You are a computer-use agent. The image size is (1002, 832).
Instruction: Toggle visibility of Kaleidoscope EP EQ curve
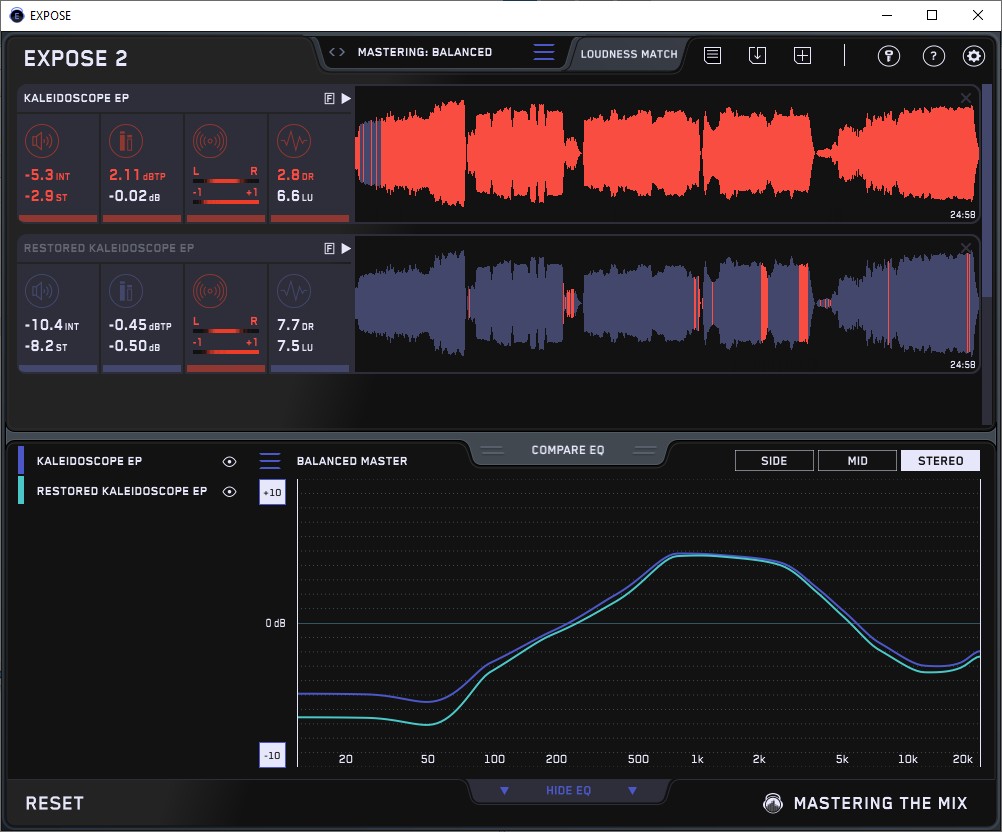pos(230,462)
